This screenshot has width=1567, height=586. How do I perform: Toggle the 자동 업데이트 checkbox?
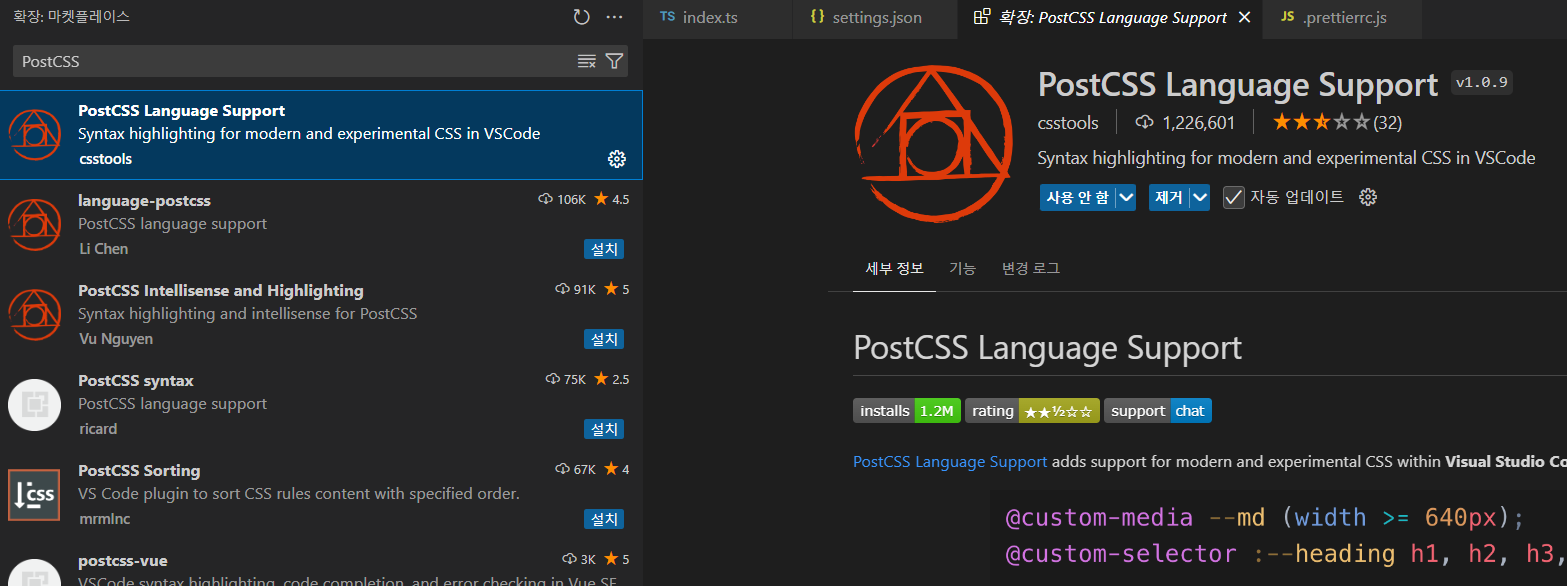(x=1234, y=197)
